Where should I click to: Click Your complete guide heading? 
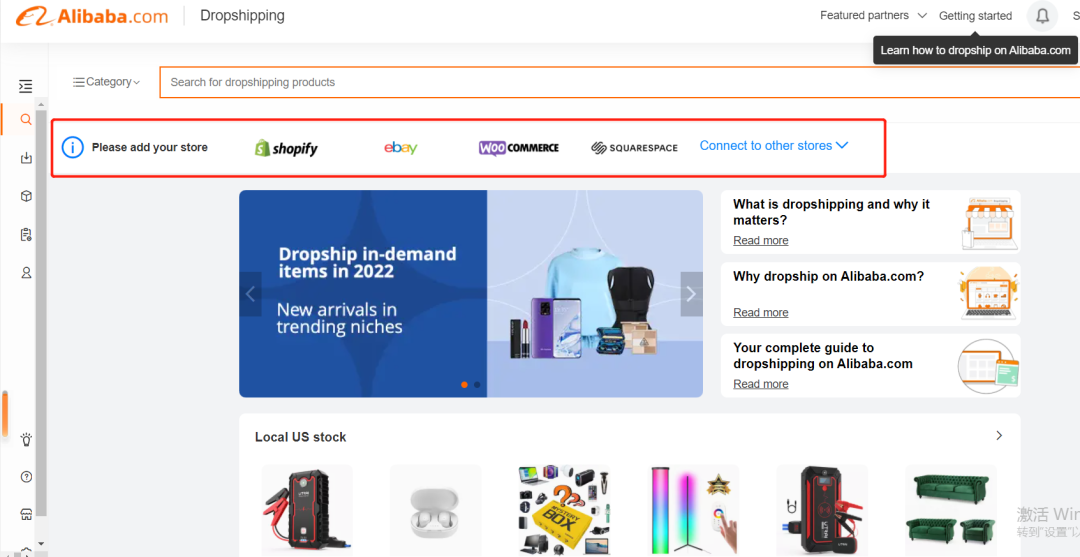[823, 356]
